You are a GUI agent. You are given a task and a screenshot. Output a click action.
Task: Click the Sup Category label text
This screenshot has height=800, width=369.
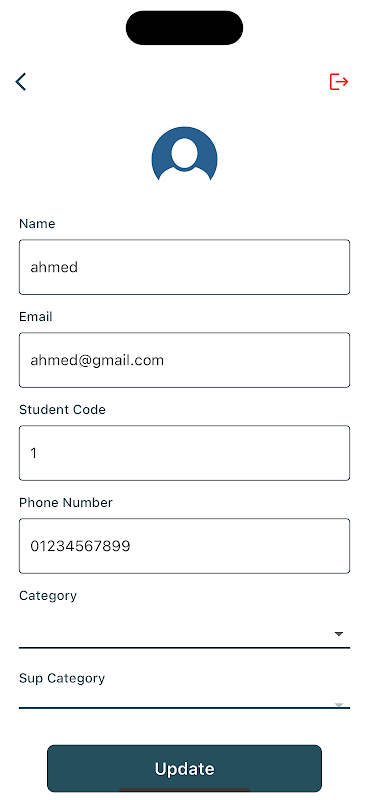click(62, 679)
